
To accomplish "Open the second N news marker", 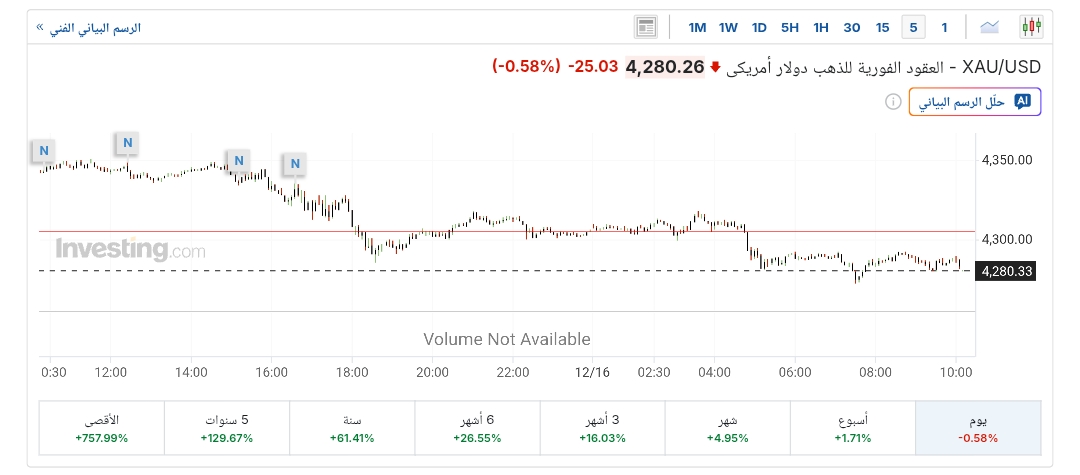I will (127, 143).
